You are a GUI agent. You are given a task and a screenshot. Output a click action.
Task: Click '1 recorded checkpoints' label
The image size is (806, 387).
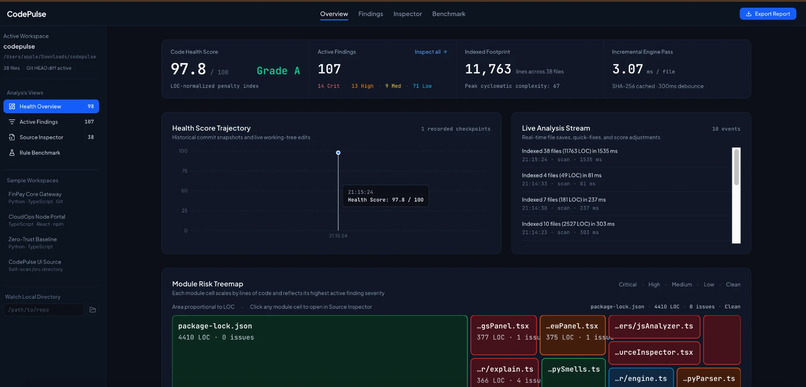click(x=455, y=128)
